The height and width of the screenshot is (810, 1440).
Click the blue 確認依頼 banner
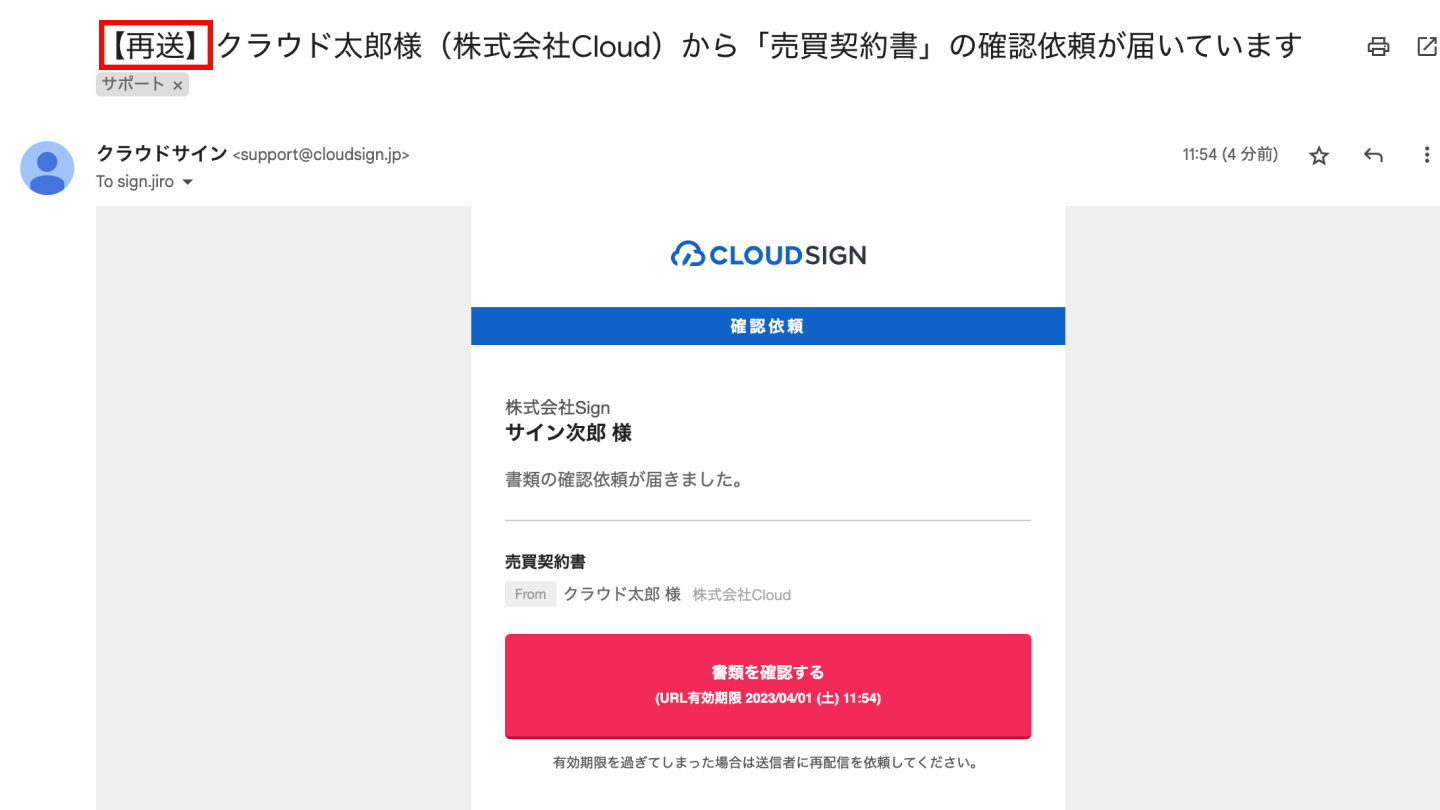coord(768,326)
